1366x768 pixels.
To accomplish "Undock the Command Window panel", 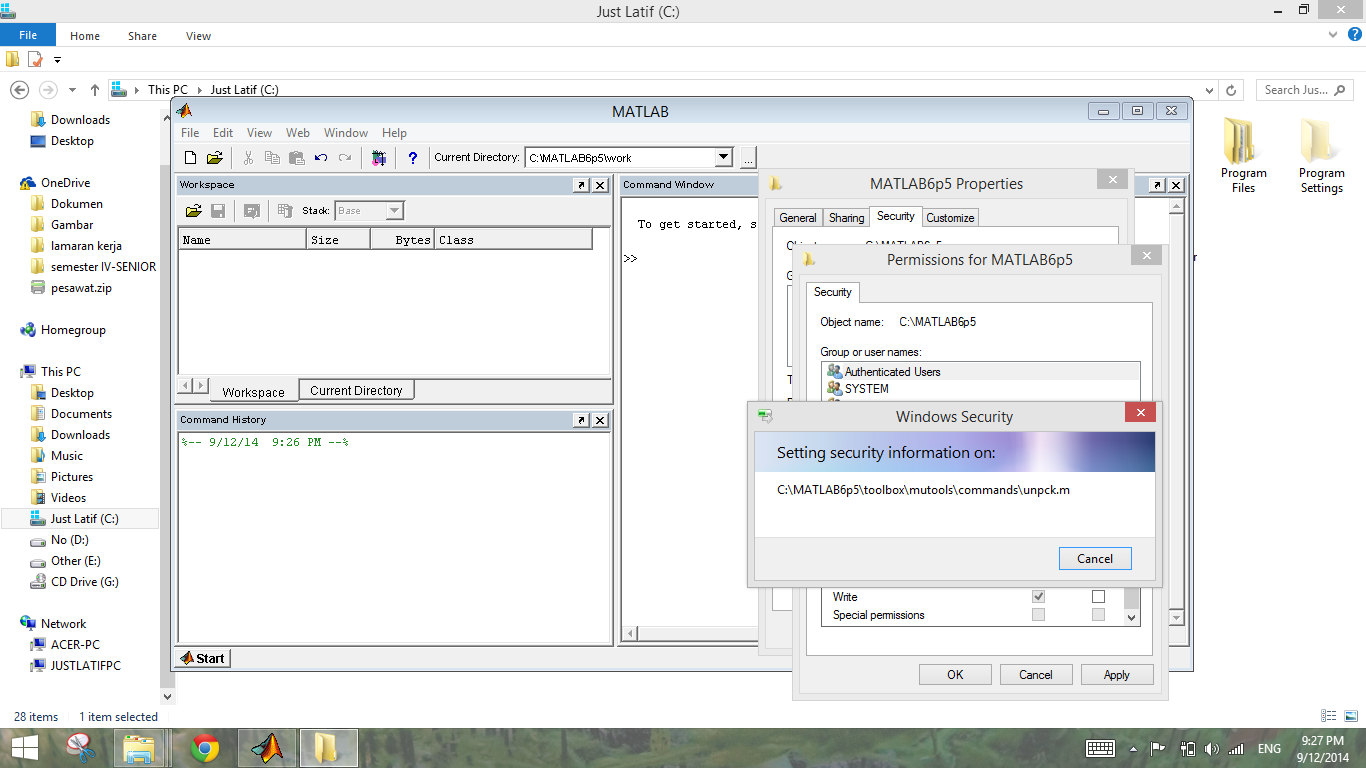I will pyautogui.click(x=1157, y=185).
